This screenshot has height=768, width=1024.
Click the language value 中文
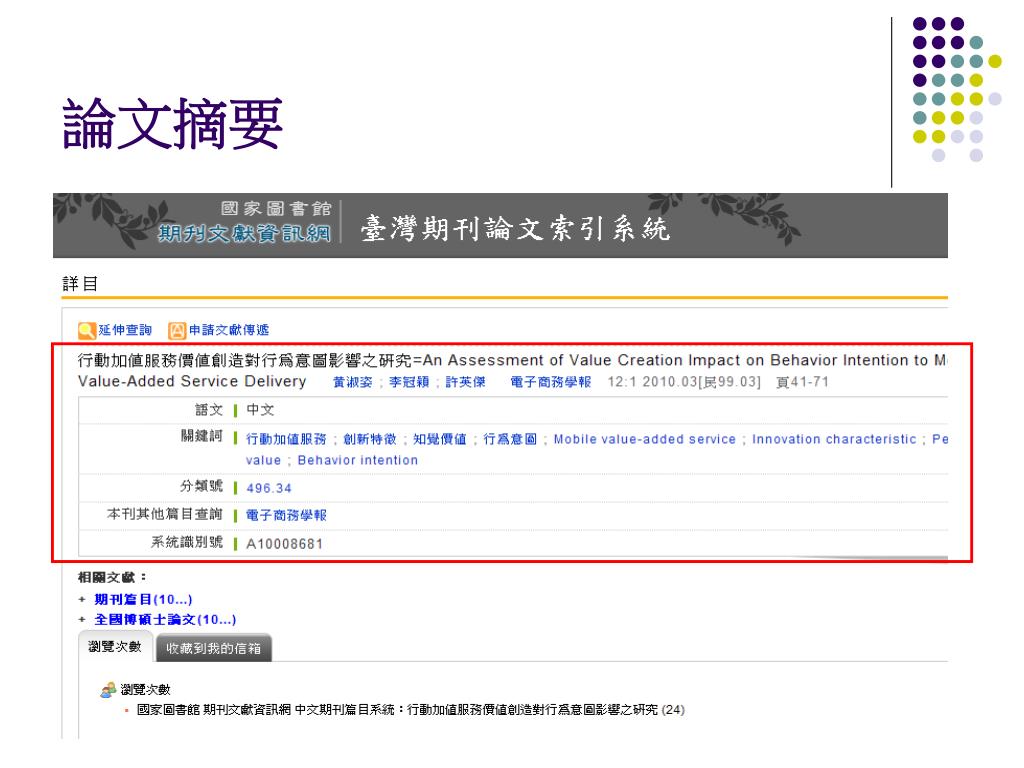pos(260,410)
